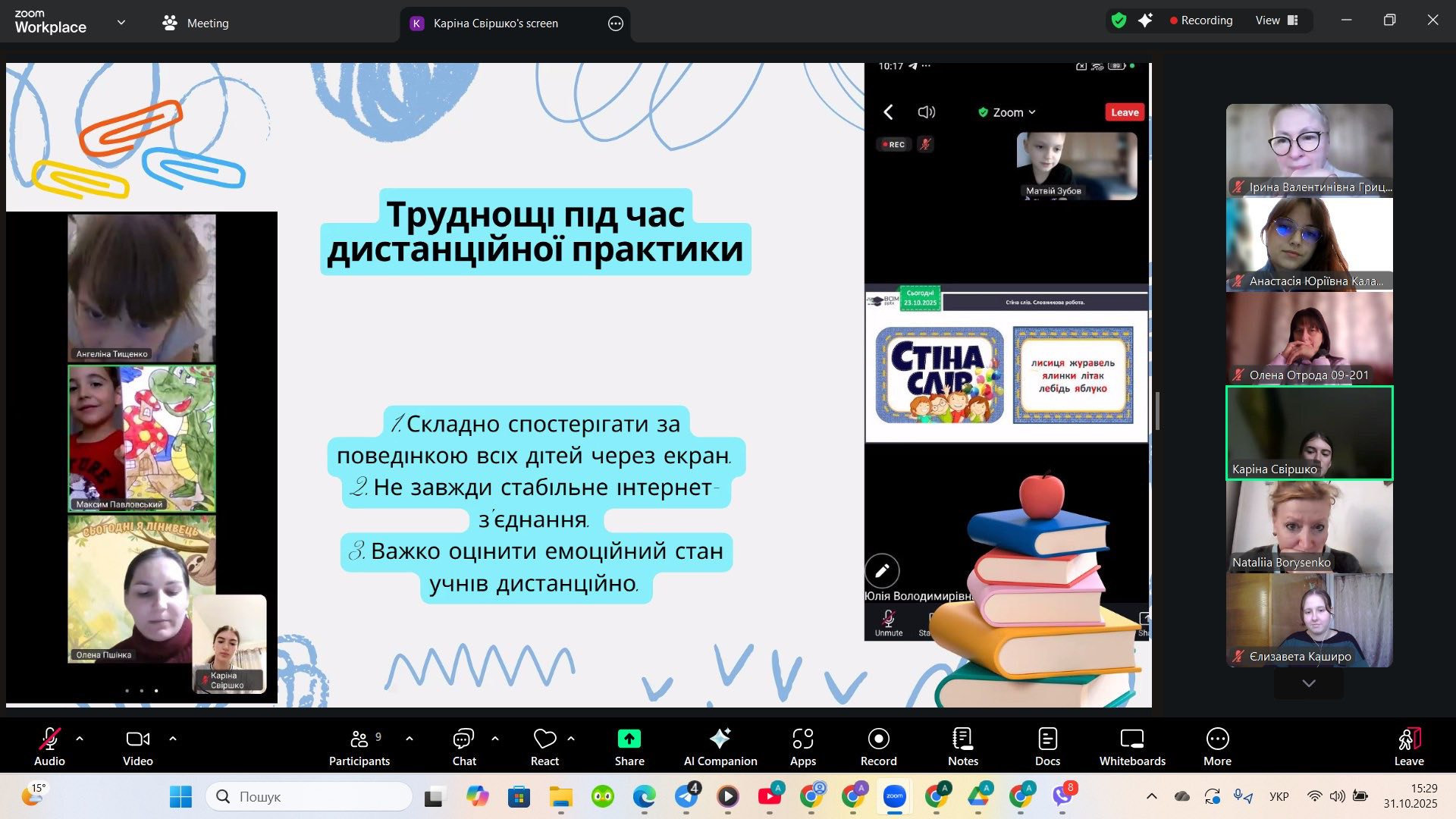
Task: Open Telegram from the taskbar
Action: [x=687, y=797]
